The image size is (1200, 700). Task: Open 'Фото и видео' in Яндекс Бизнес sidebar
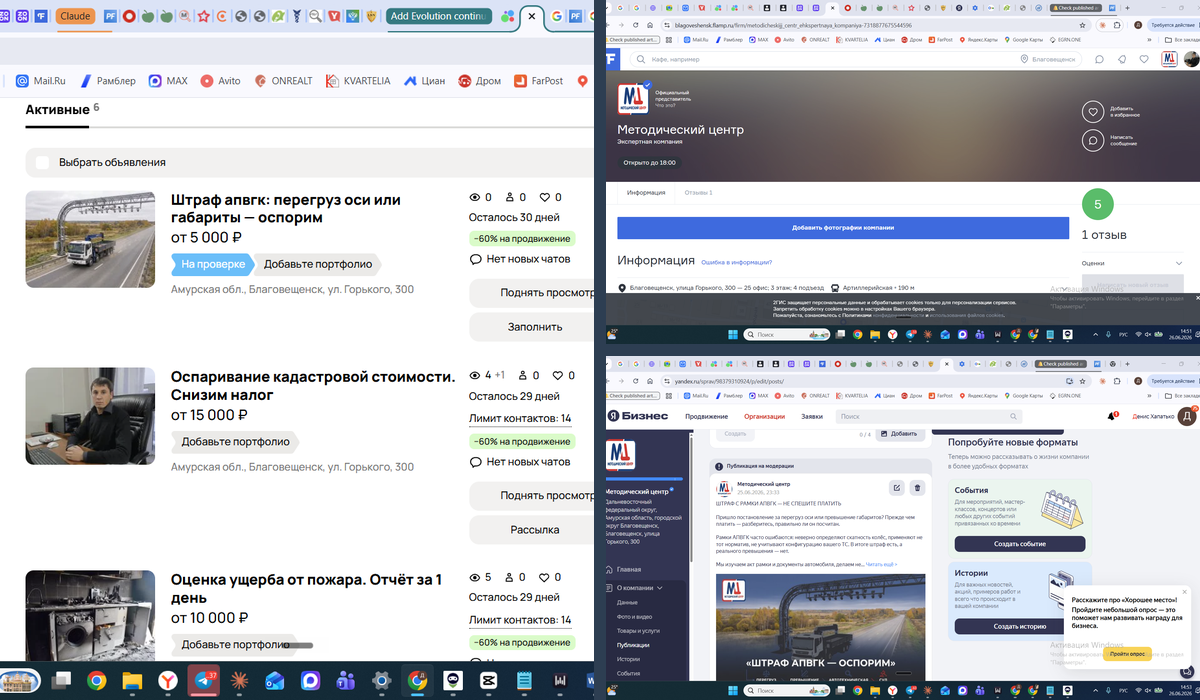(x=634, y=617)
